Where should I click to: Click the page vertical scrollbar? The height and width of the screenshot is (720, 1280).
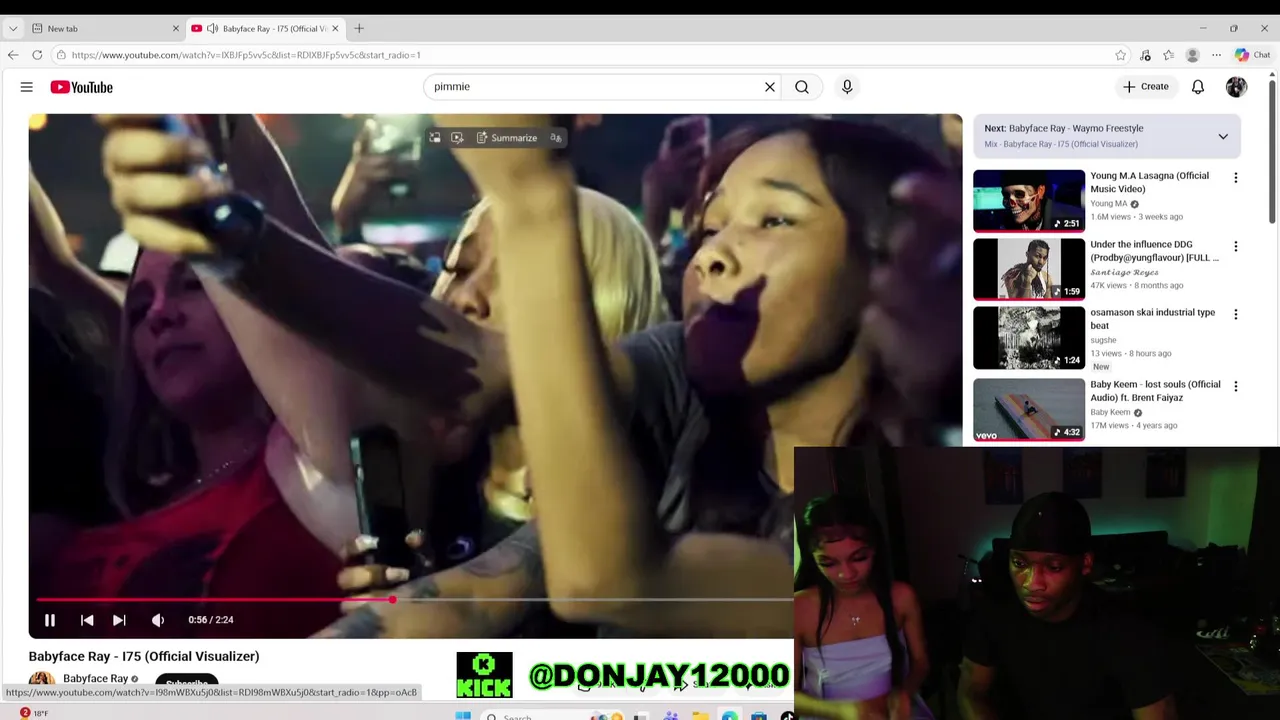[1272, 150]
